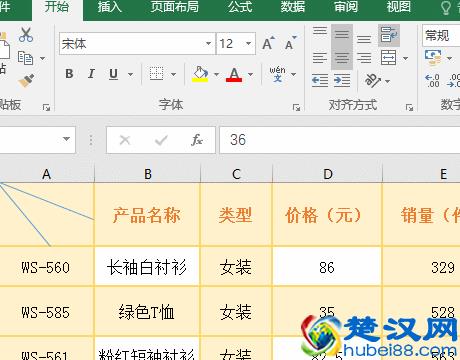Screen dimensions: 460x360
Task: Toggle Bold formatting
Action: [69, 74]
